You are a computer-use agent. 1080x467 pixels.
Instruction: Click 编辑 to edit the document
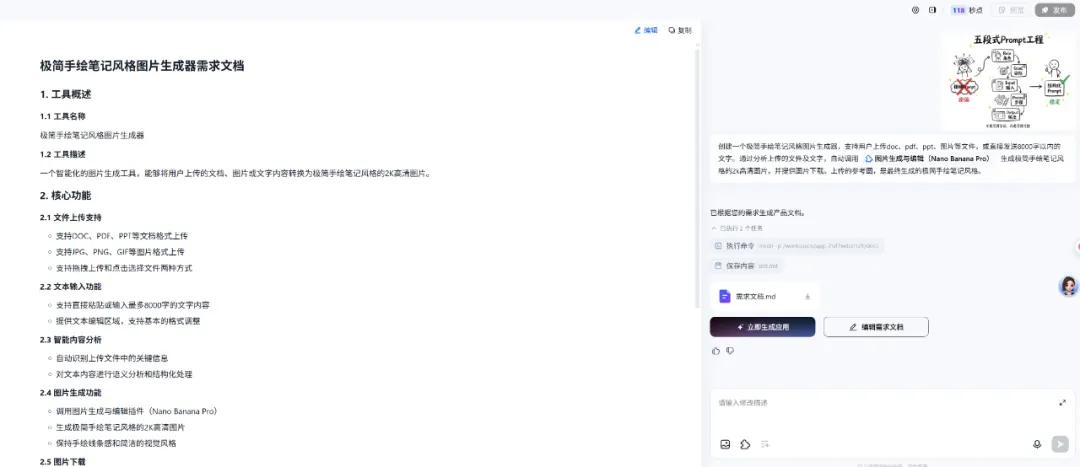pos(646,30)
